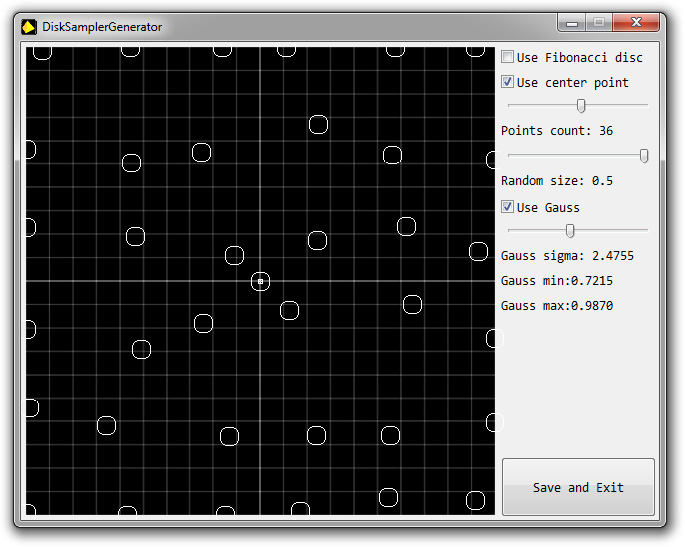Click the Gauss sigma: 2.4755 readout
Screen dimensions: 685x547
click(x=567, y=256)
